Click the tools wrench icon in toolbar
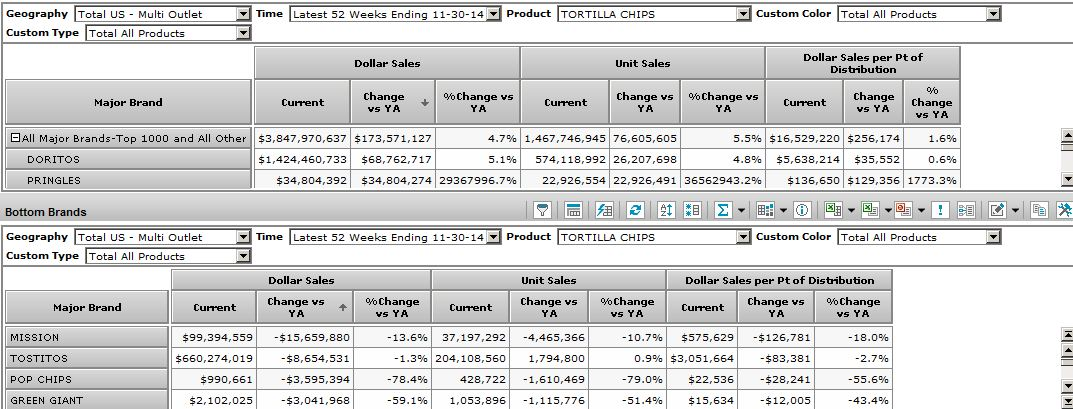 pyautogui.click(x=1064, y=211)
